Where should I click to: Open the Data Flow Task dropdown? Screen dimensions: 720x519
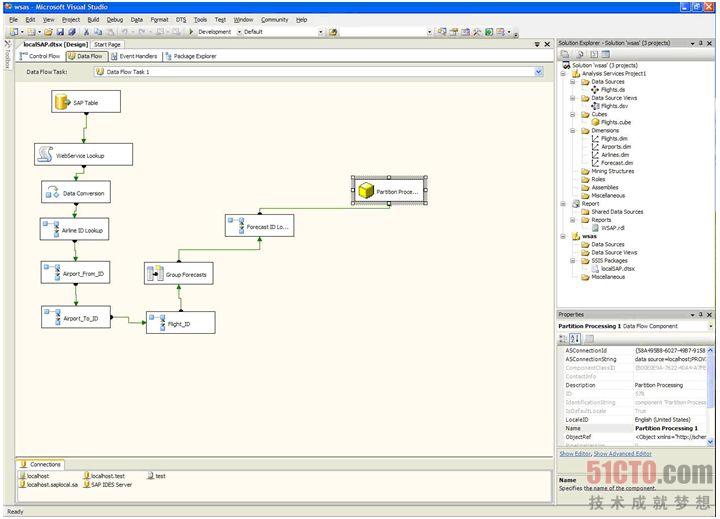click(x=539, y=72)
